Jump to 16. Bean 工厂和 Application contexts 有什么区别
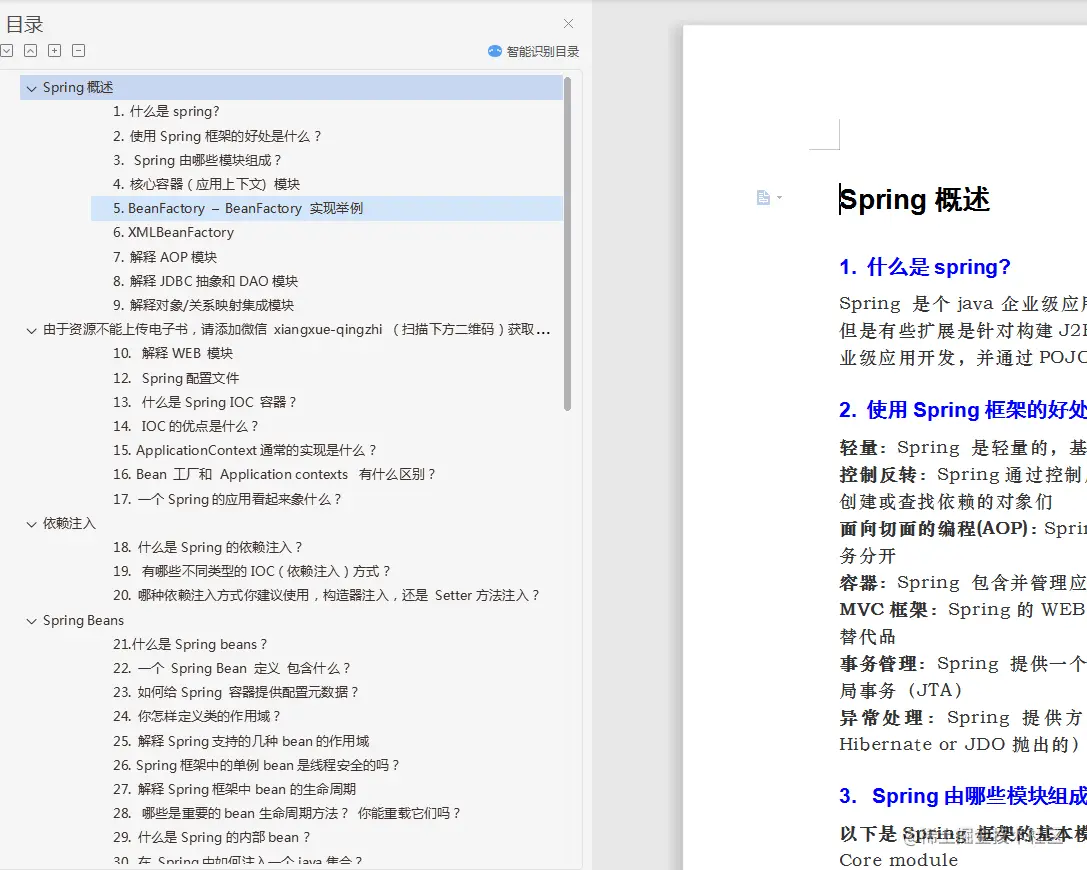1087x870 pixels. (274, 475)
